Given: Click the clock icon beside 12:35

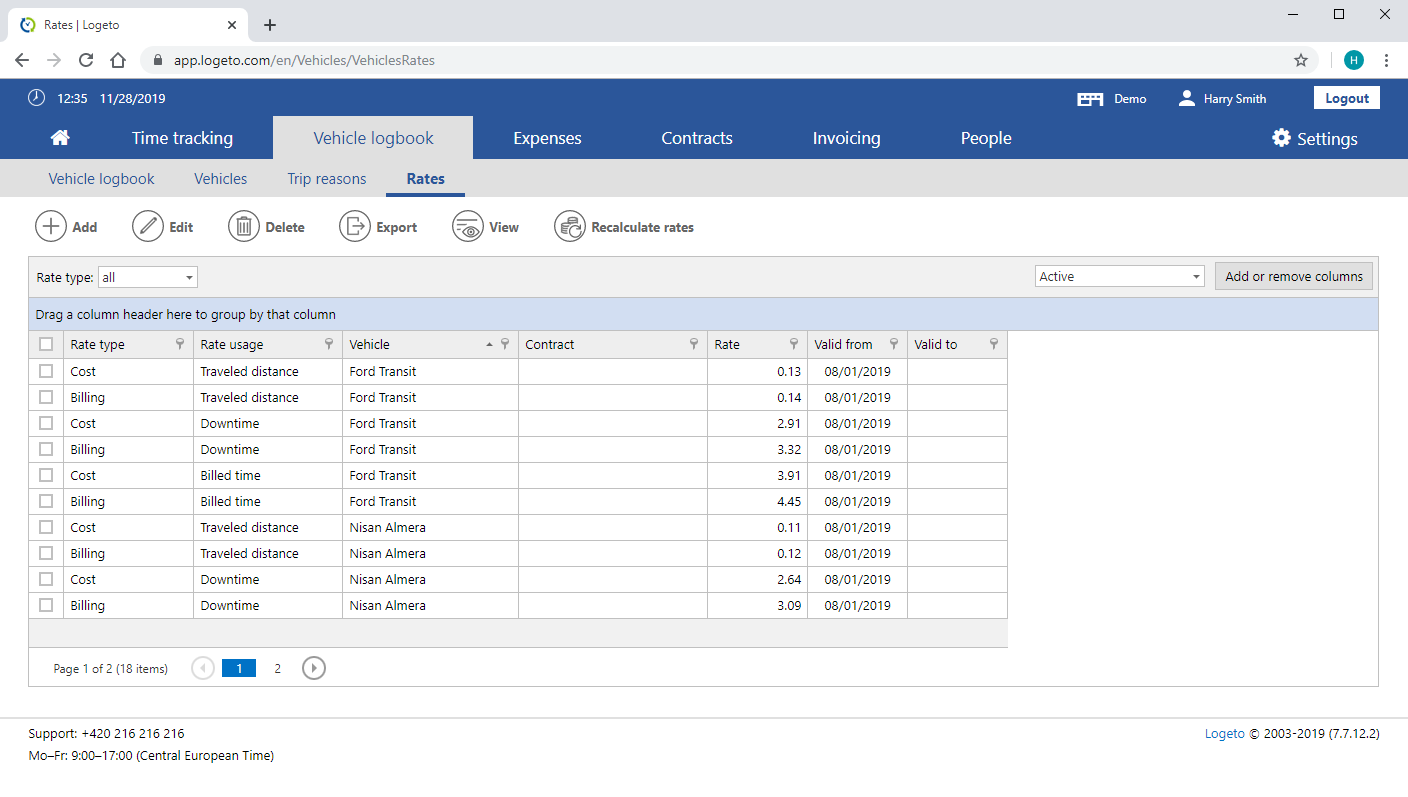Looking at the screenshot, I should point(37,98).
